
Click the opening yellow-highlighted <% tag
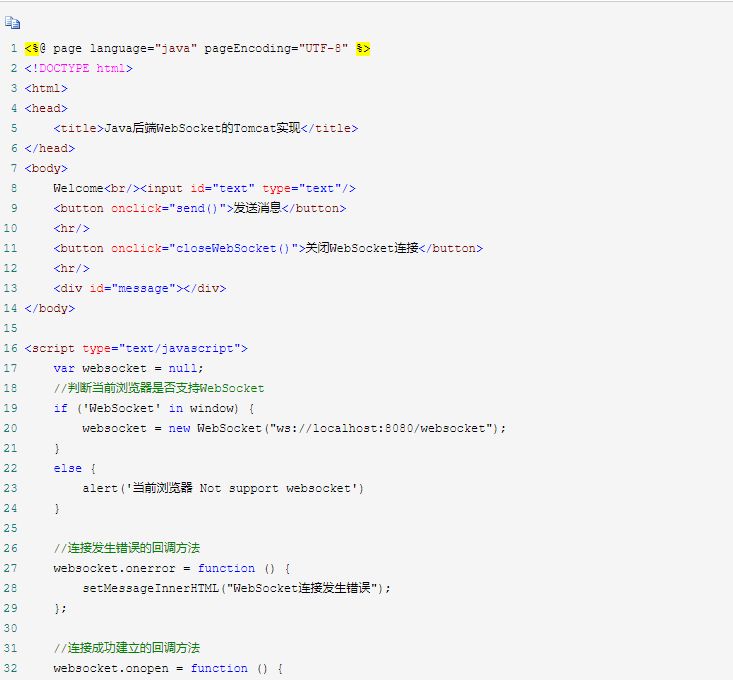pyautogui.click(x=32, y=48)
